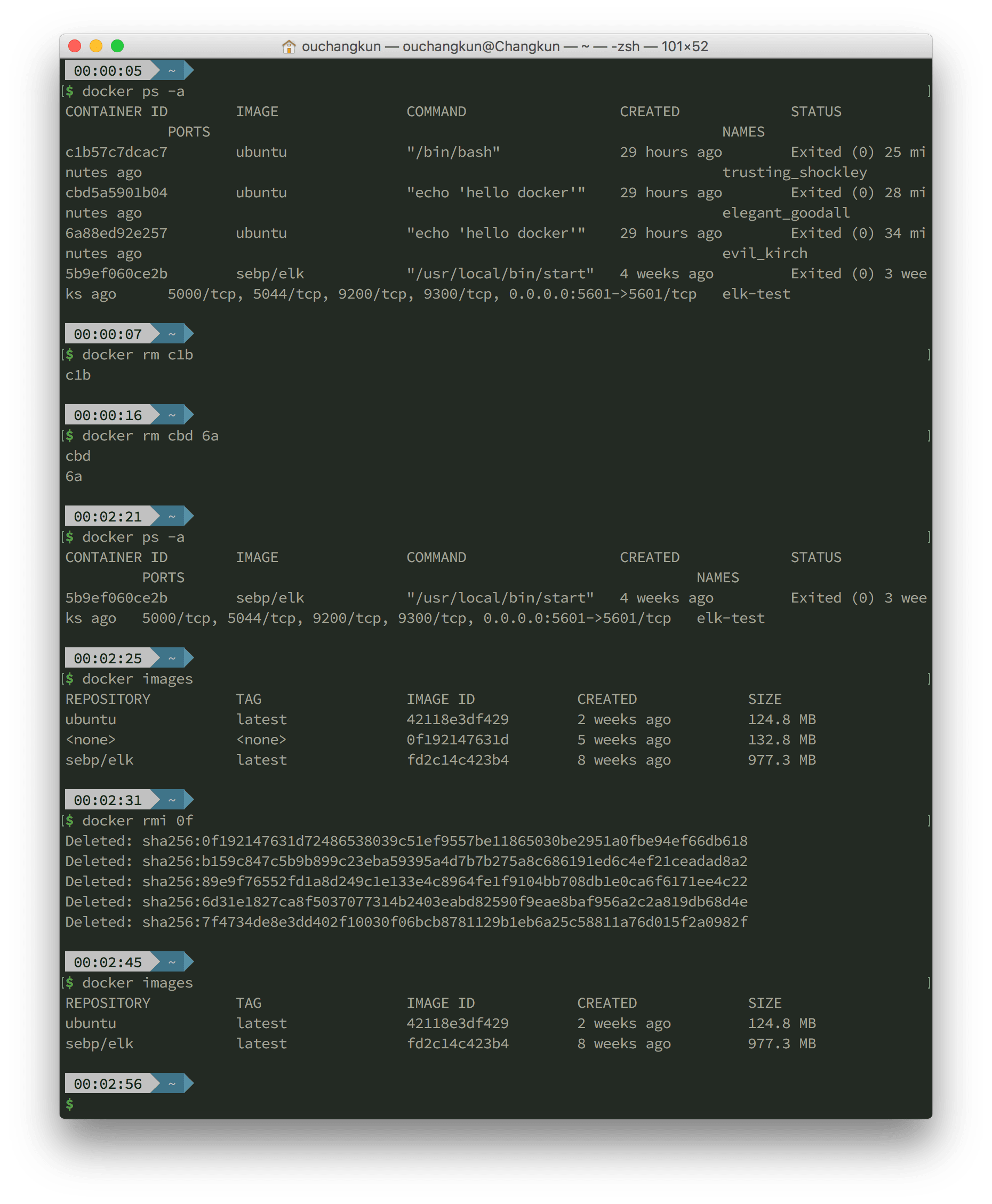Image resolution: width=992 pixels, height=1204 pixels.
Task: Click the container name elegant_goodall
Action: [786, 213]
